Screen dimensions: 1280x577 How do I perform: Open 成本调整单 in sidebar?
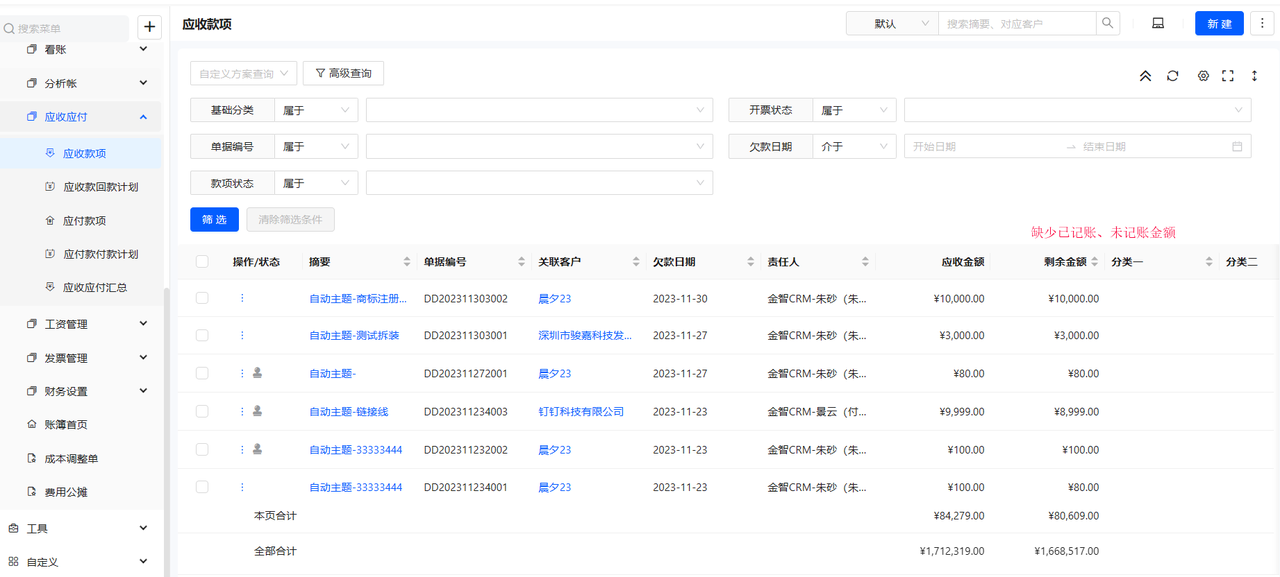tap(71, 458)
